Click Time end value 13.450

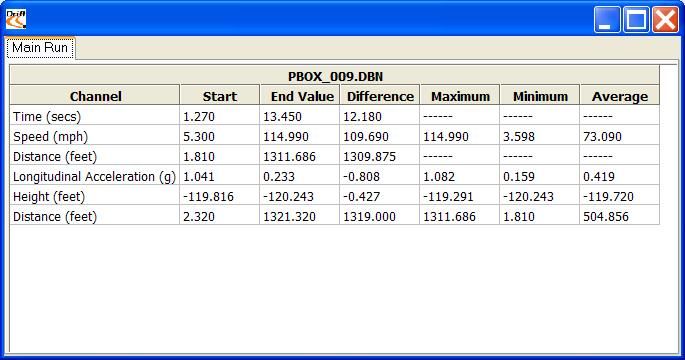(x=282, y=117)
